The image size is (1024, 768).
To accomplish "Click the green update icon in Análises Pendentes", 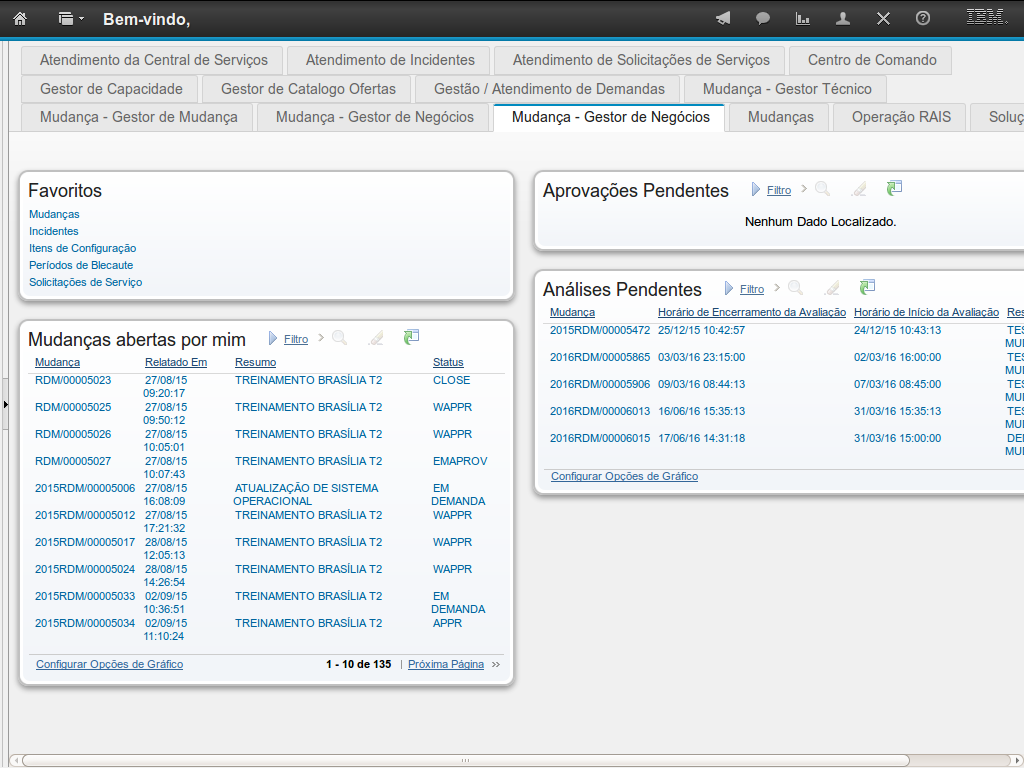I will click(x=867, y=288).
